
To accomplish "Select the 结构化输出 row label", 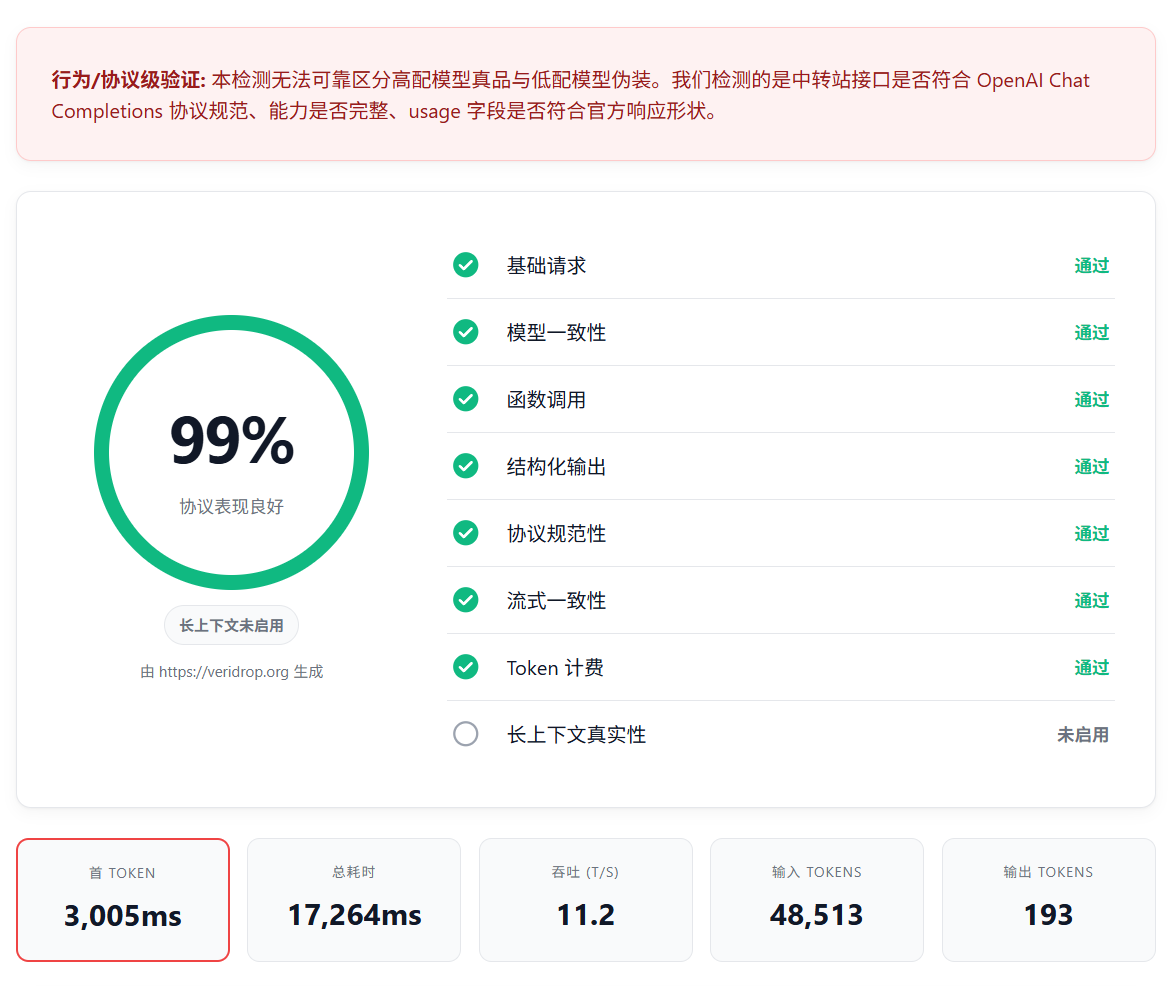I will pos(556,467).
